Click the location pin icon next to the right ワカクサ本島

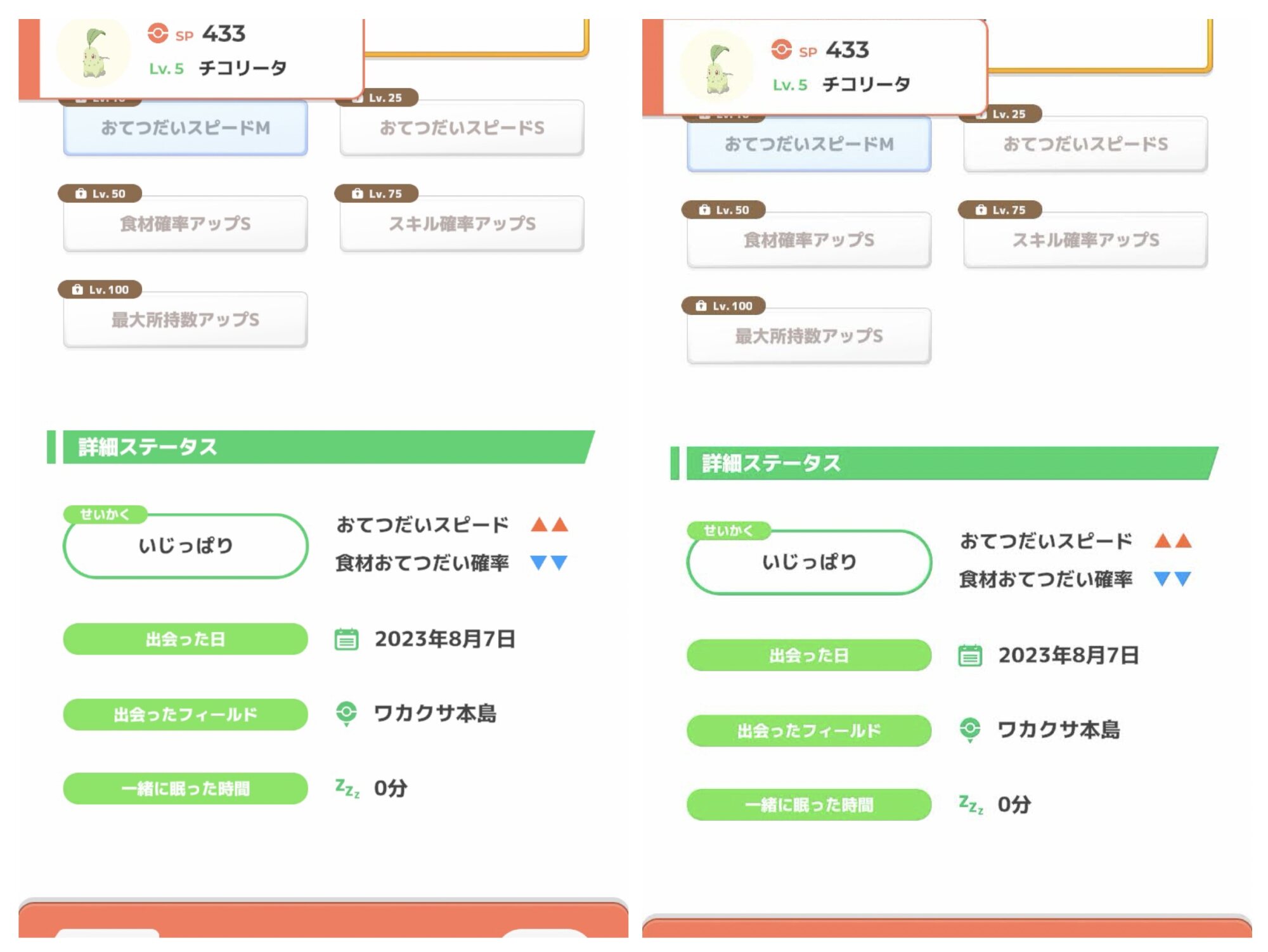point(969,730)
